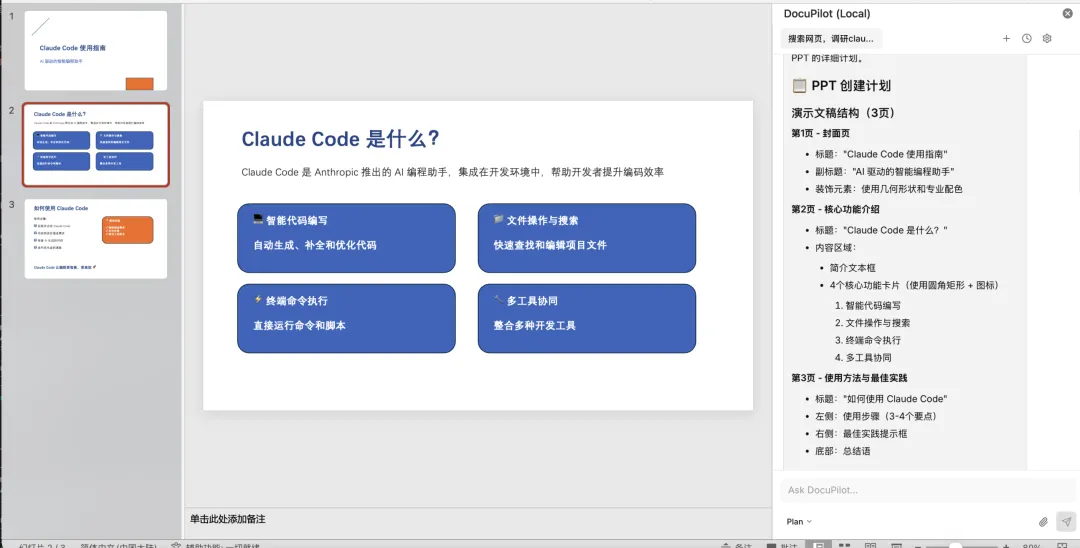Viewport: 1080px width, 548px height.
Task: Select the '终端命令执行' feature card
Action: click(346, 318)
